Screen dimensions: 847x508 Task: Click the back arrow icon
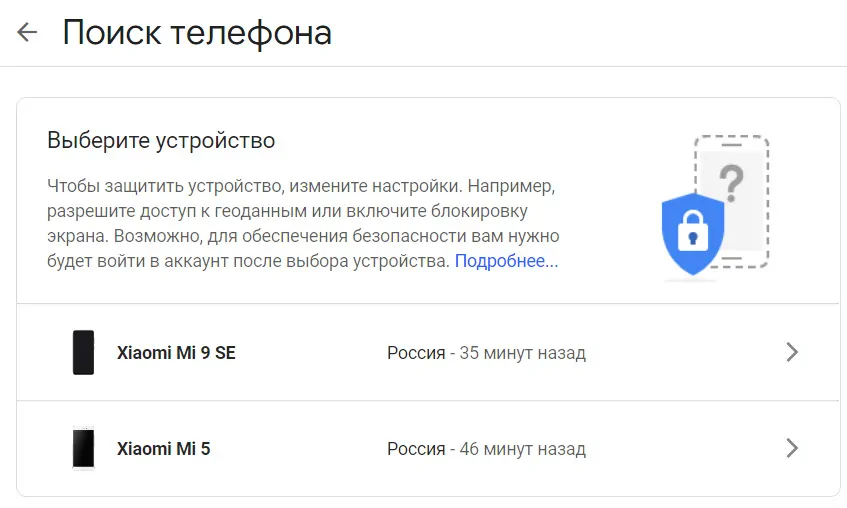(27, 32)
